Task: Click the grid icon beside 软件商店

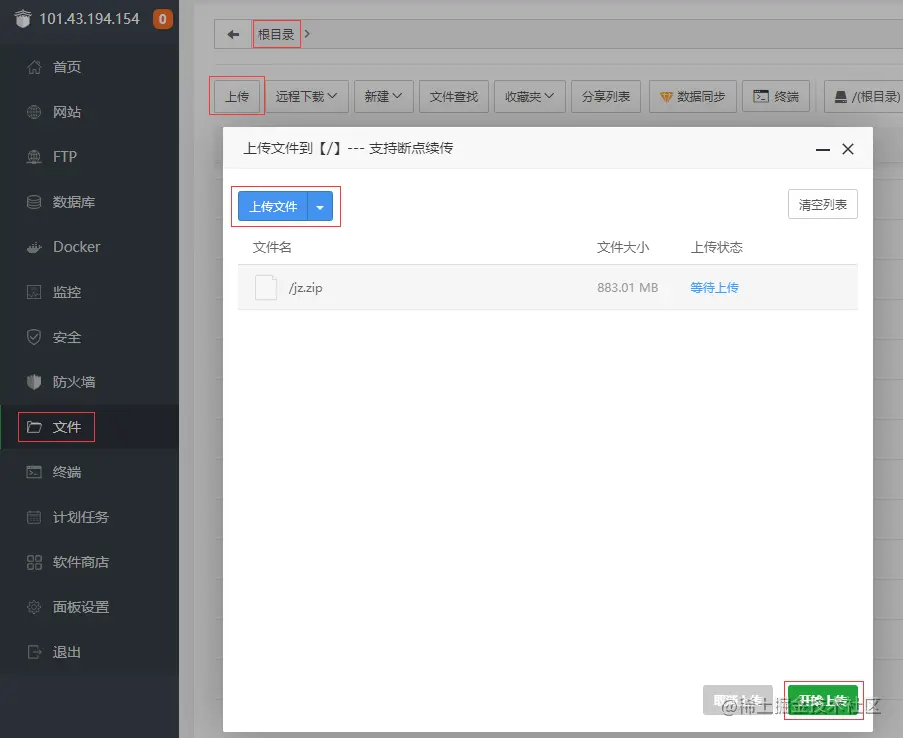Action: [x=34, y=562]
